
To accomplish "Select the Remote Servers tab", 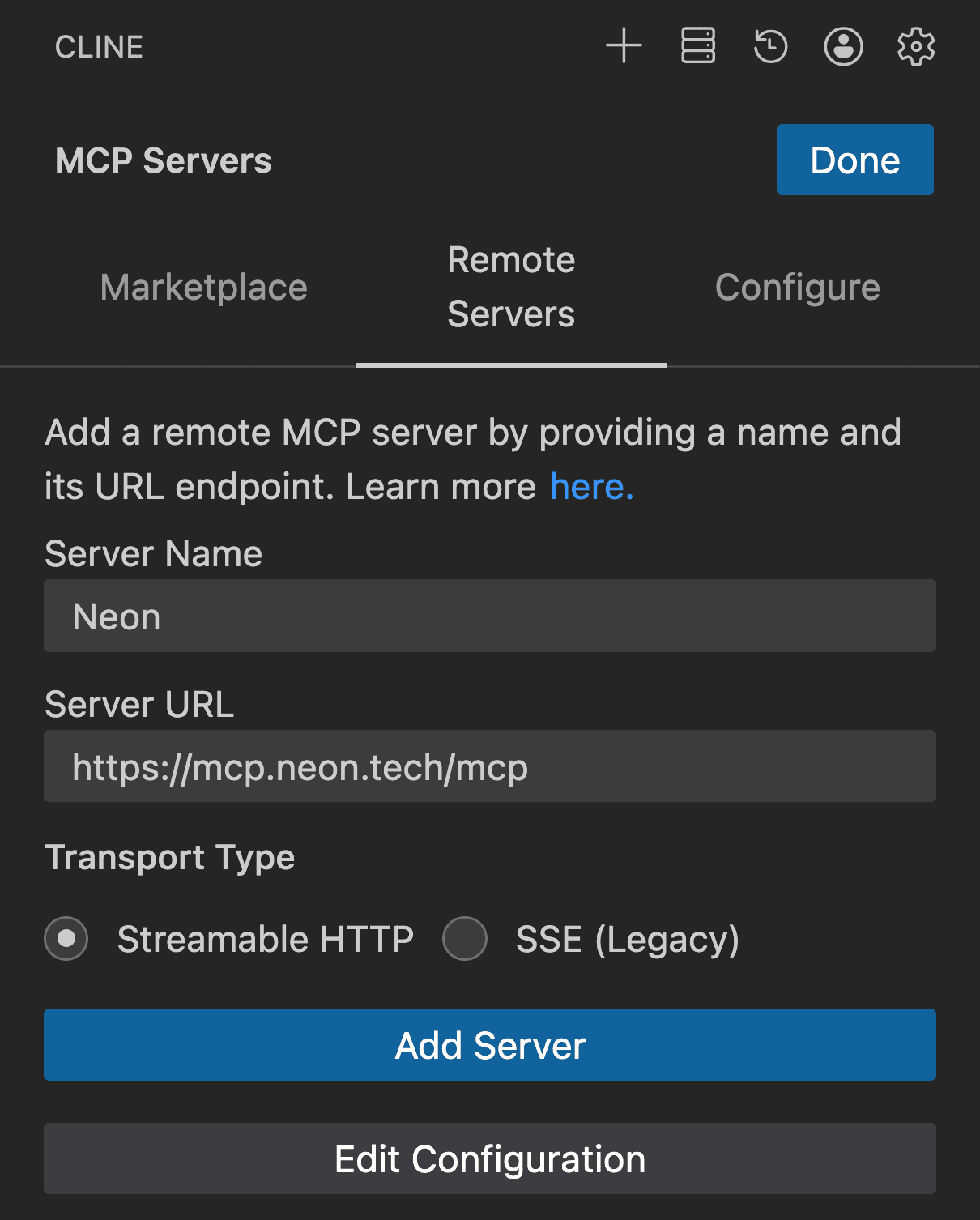I will pos(510,287).
